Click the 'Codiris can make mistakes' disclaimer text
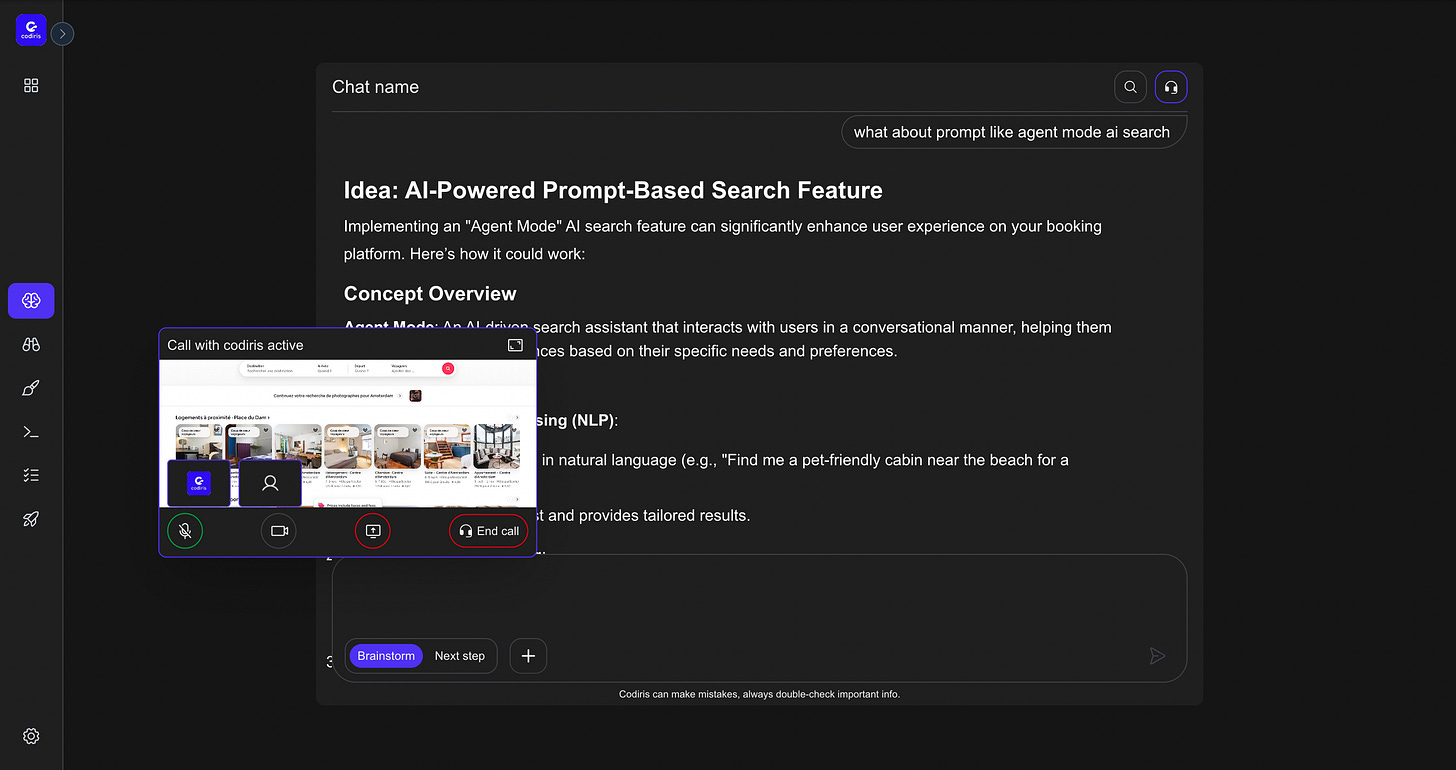Image resolution: width=1456 pixels, height=770 pixels. (x=759, y=694)
